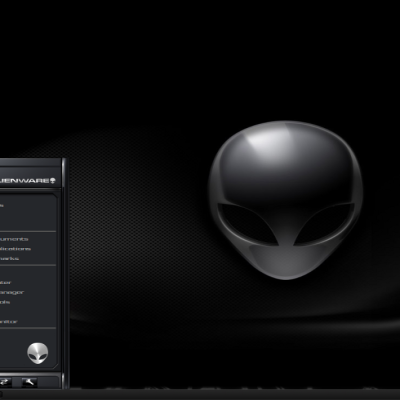Open the menu entry ending in "anager"
Screen dimensions: 400x400
[12, 292]
